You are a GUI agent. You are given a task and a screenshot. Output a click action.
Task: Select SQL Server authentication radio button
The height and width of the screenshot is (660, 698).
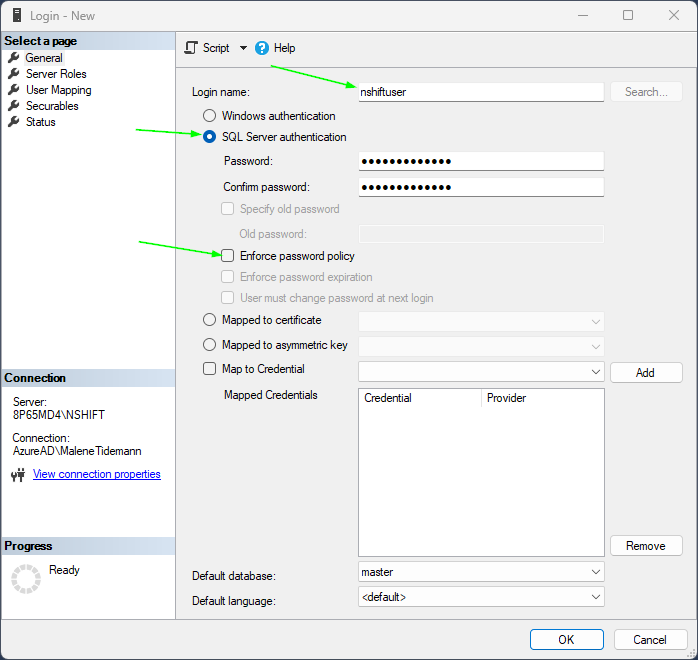(x=209, y=137)
